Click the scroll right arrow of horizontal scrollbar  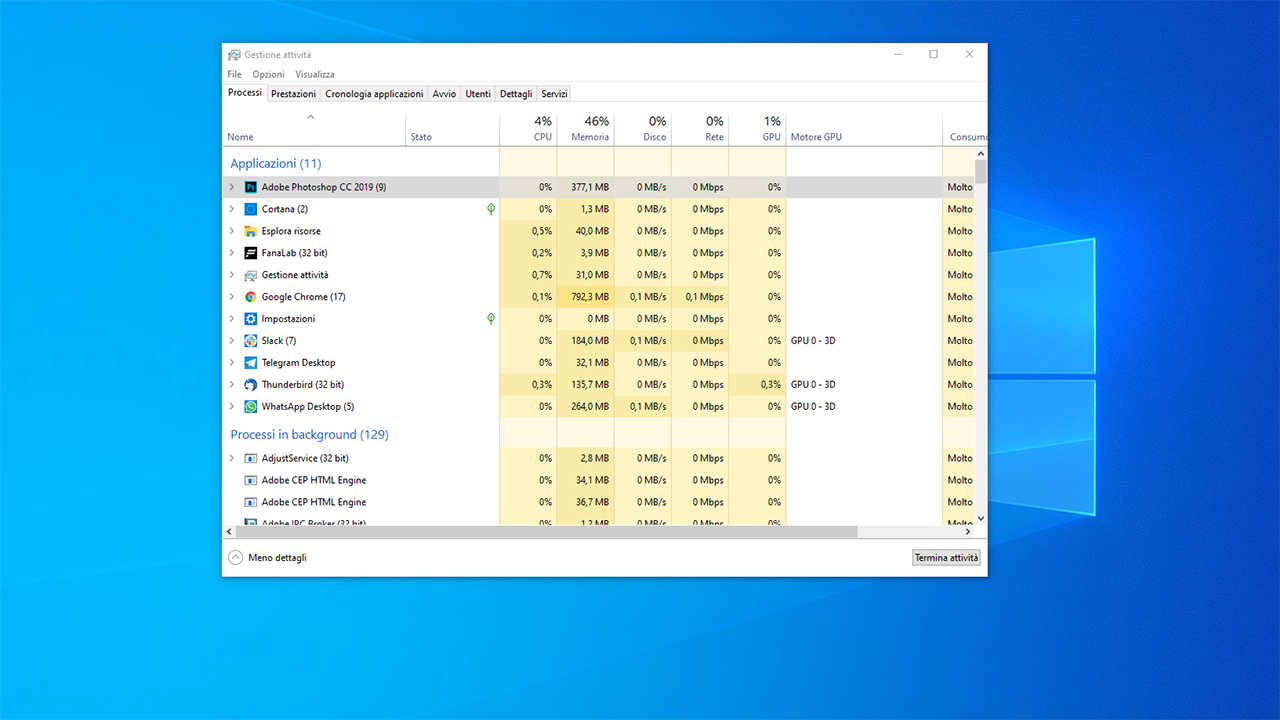[969, 532]
